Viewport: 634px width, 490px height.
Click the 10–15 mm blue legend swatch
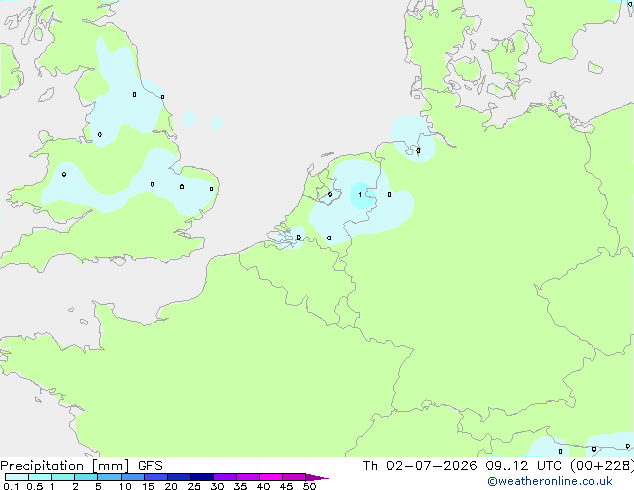coord(133,477)
